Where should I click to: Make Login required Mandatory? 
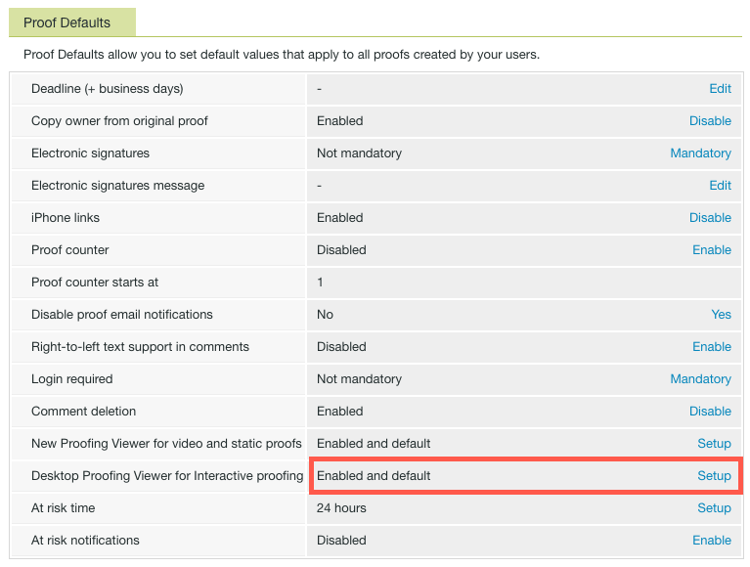click(700, 379)
